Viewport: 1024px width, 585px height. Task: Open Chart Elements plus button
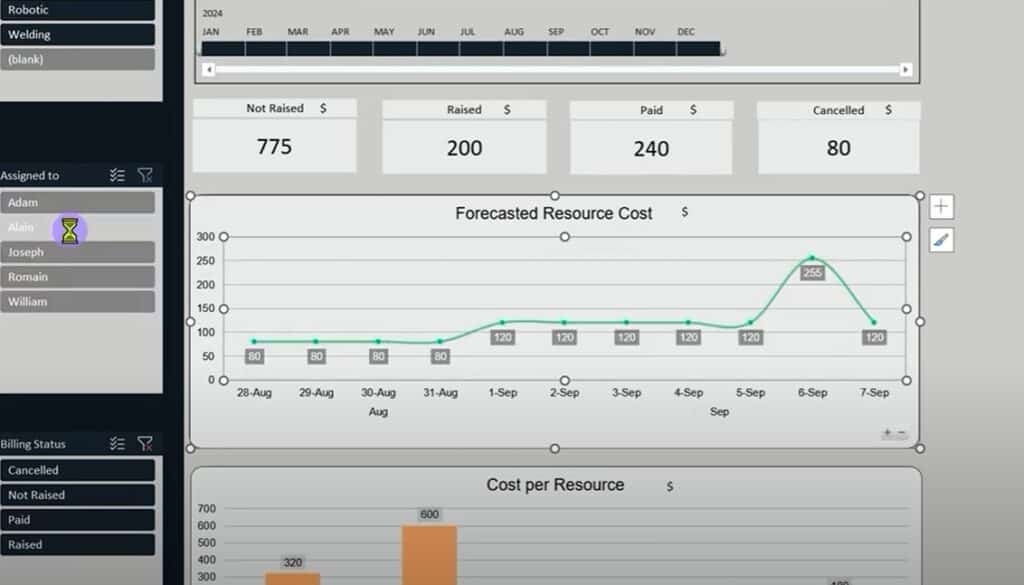click(941, 207)
